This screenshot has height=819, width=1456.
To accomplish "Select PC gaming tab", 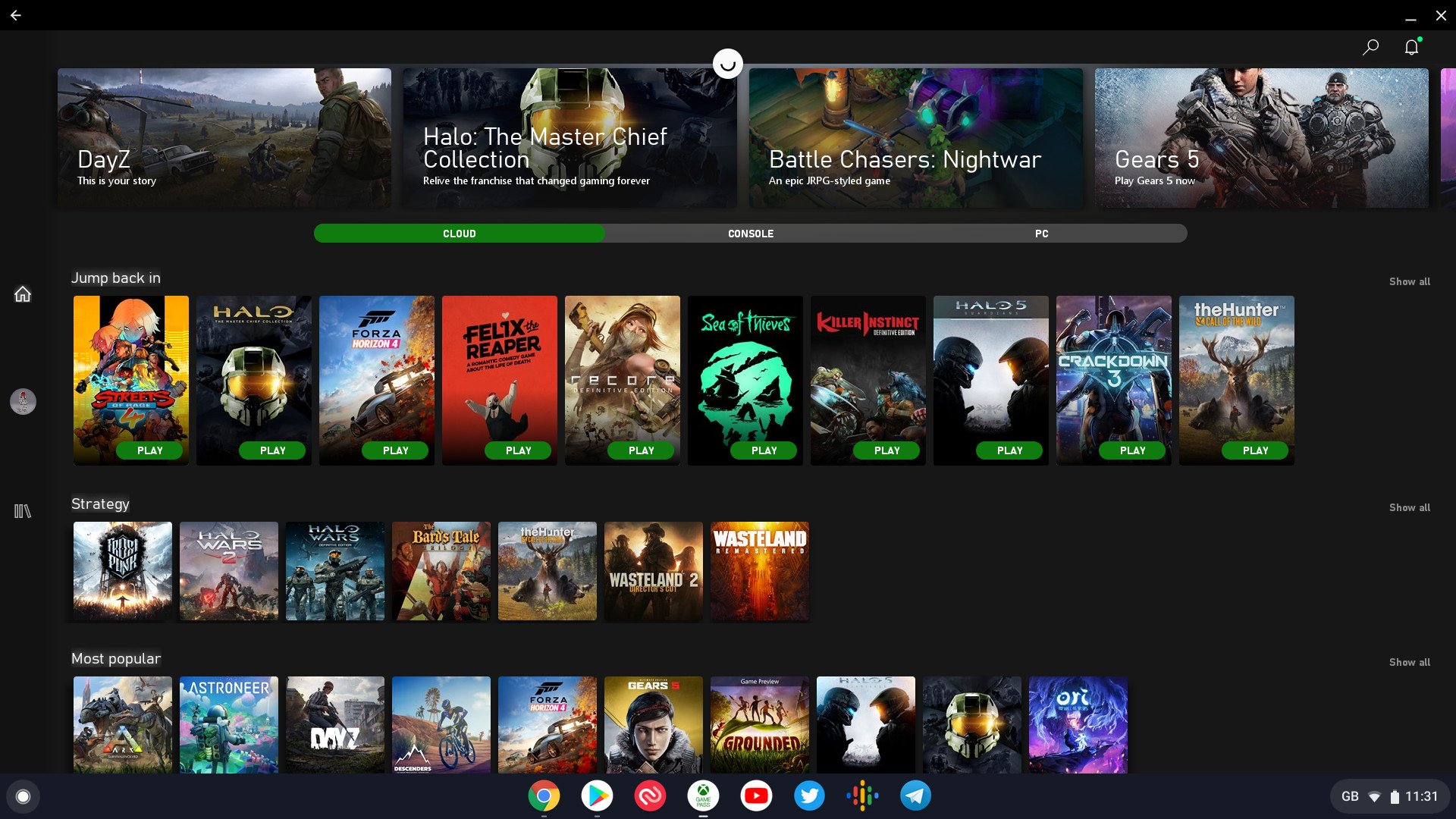I will [x=1041, y=233].
